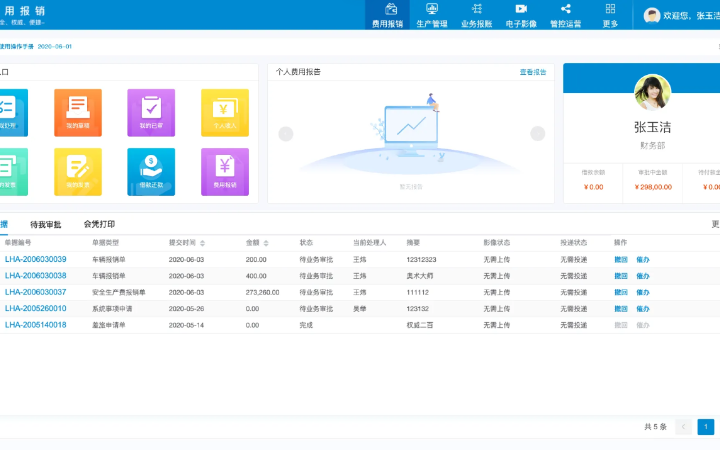Open document LHA-2006030037

click(x=35, y=292)
